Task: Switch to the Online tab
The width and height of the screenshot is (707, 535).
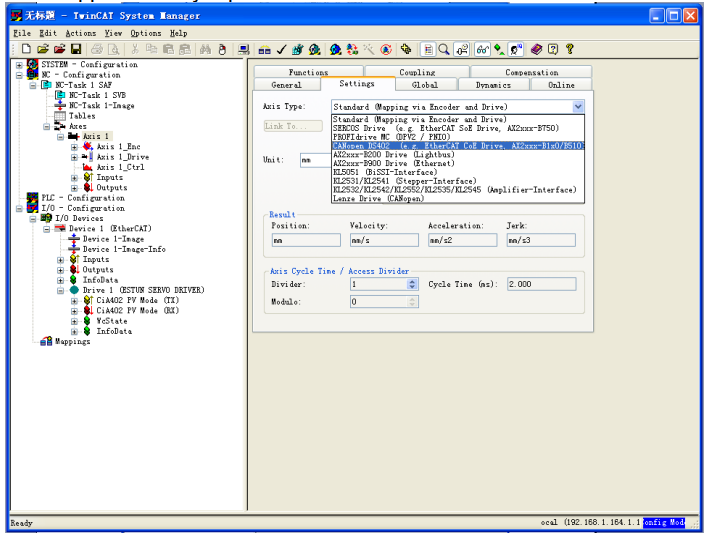Action: click(561, 85)
